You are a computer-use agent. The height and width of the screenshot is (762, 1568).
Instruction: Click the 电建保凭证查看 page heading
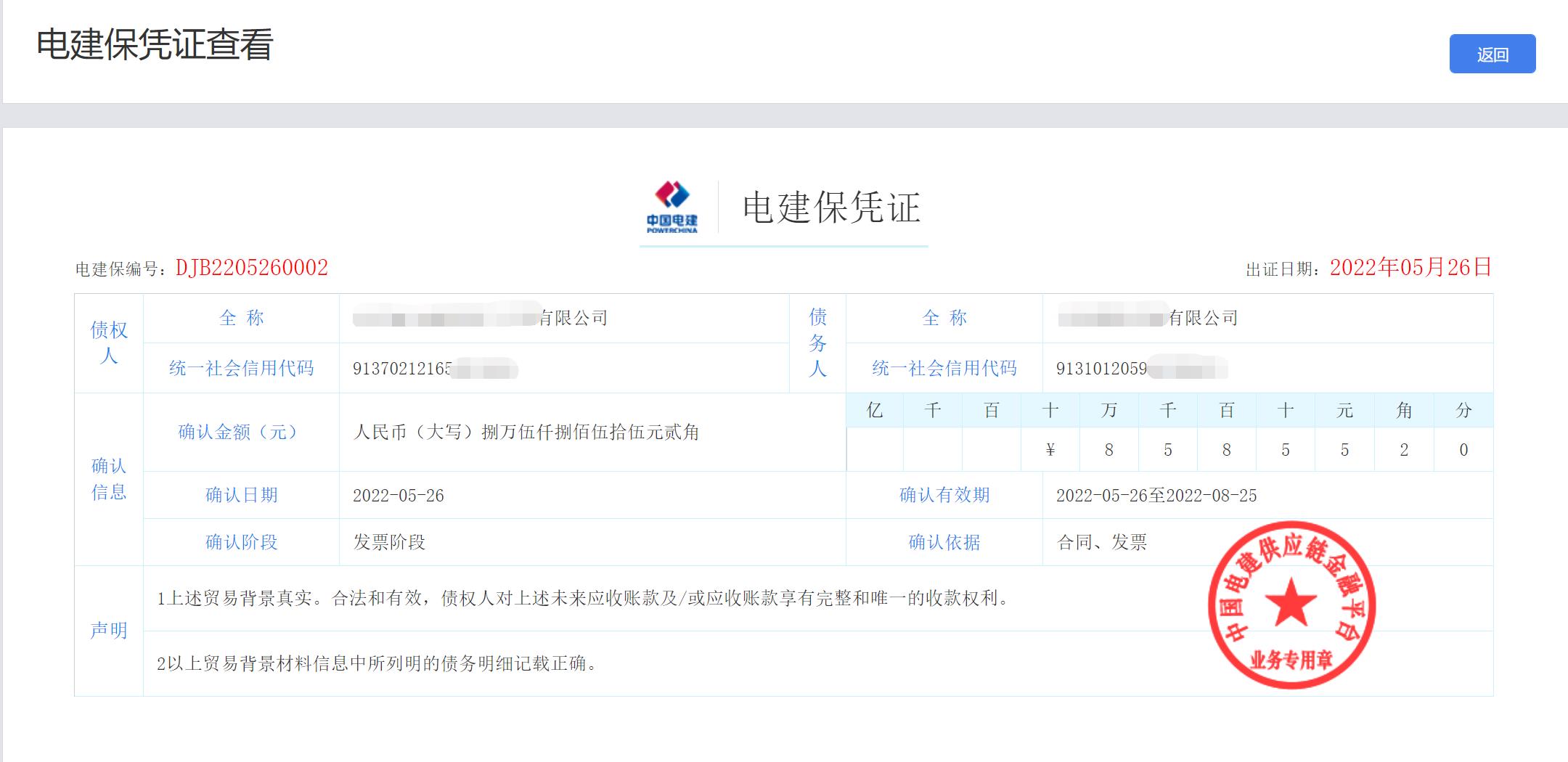pos(155,45)
